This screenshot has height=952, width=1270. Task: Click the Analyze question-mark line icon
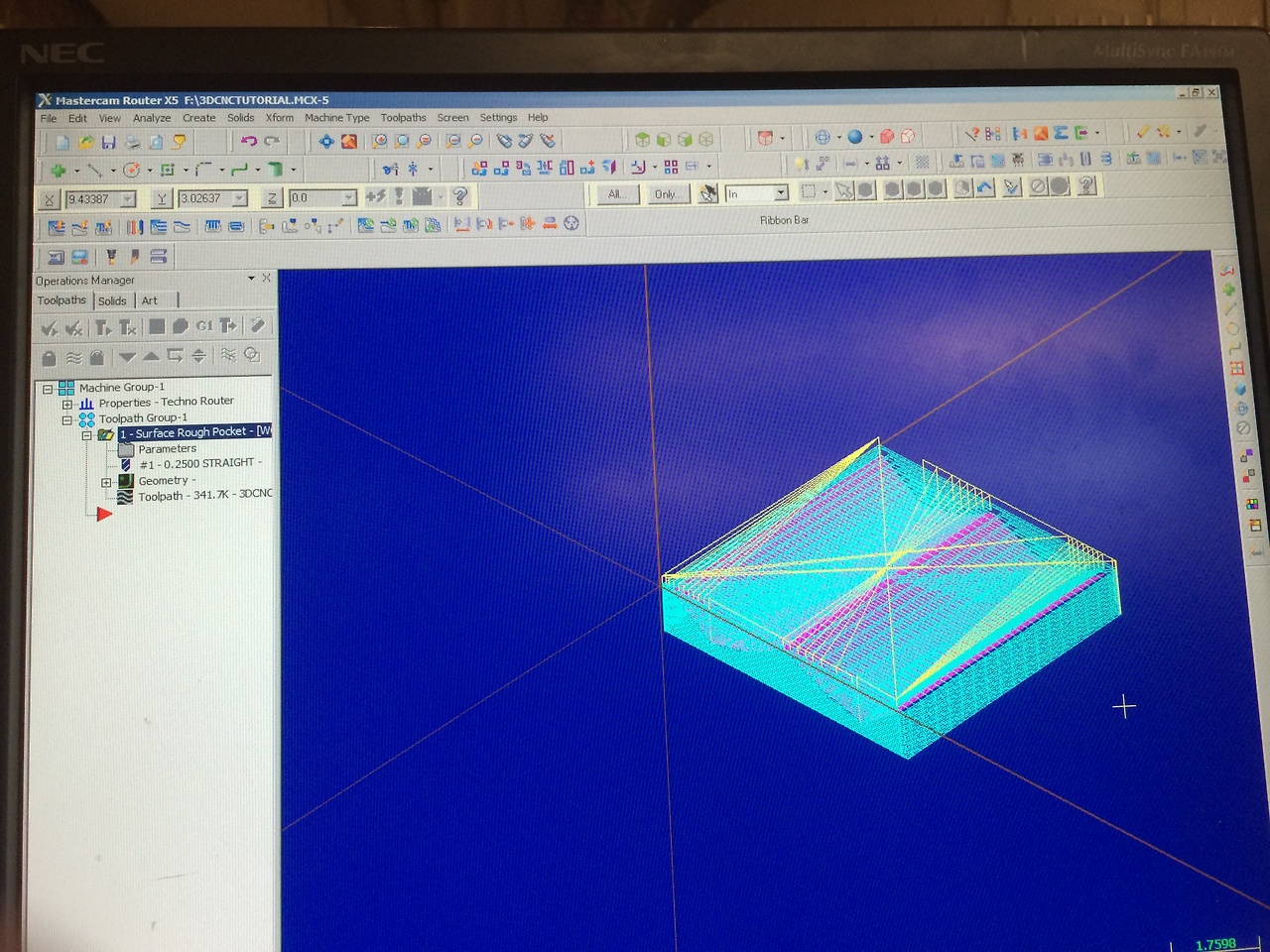tap(971, 134)
